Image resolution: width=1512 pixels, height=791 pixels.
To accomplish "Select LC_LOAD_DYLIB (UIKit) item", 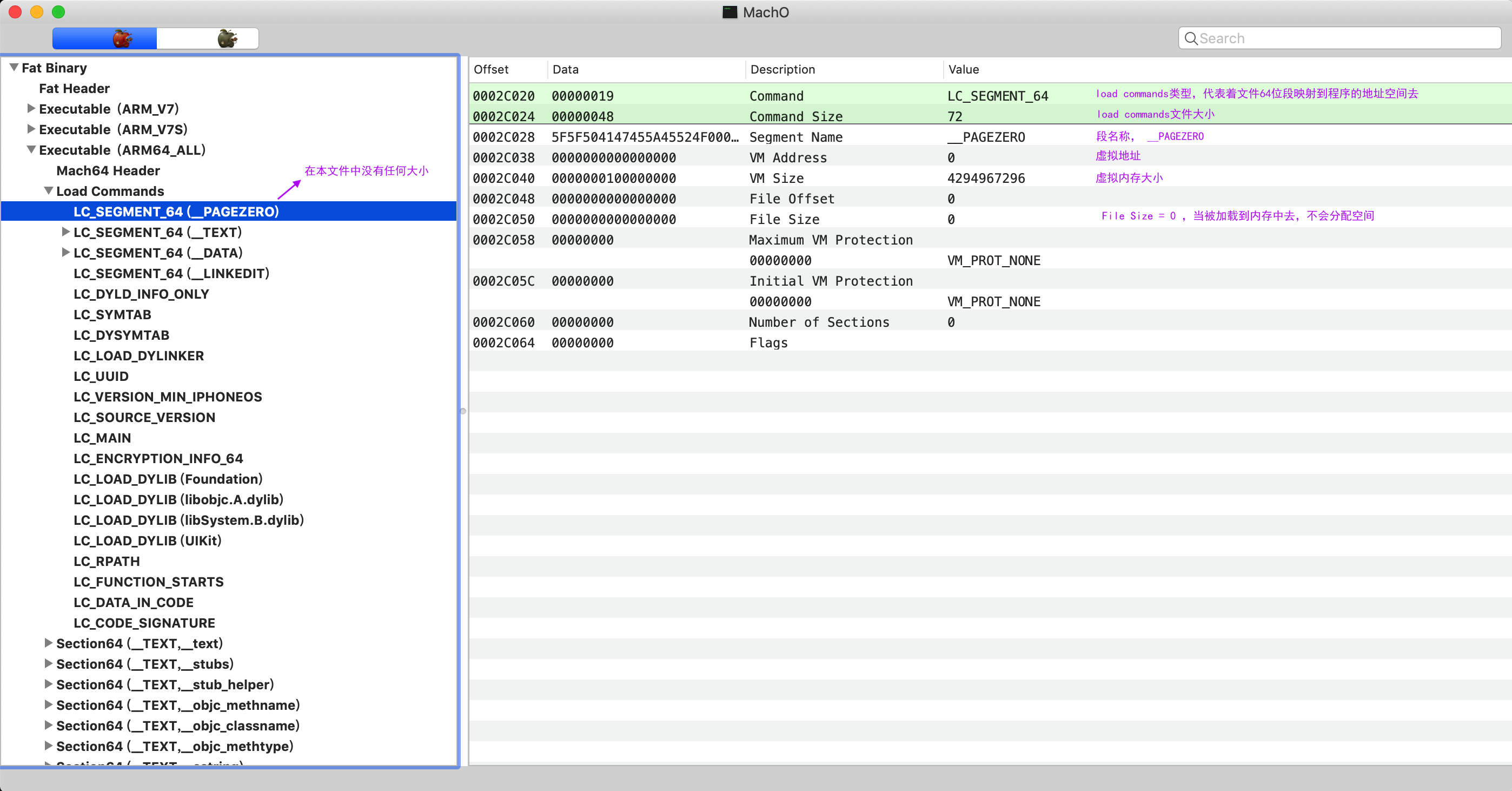I will pos(147,541).
